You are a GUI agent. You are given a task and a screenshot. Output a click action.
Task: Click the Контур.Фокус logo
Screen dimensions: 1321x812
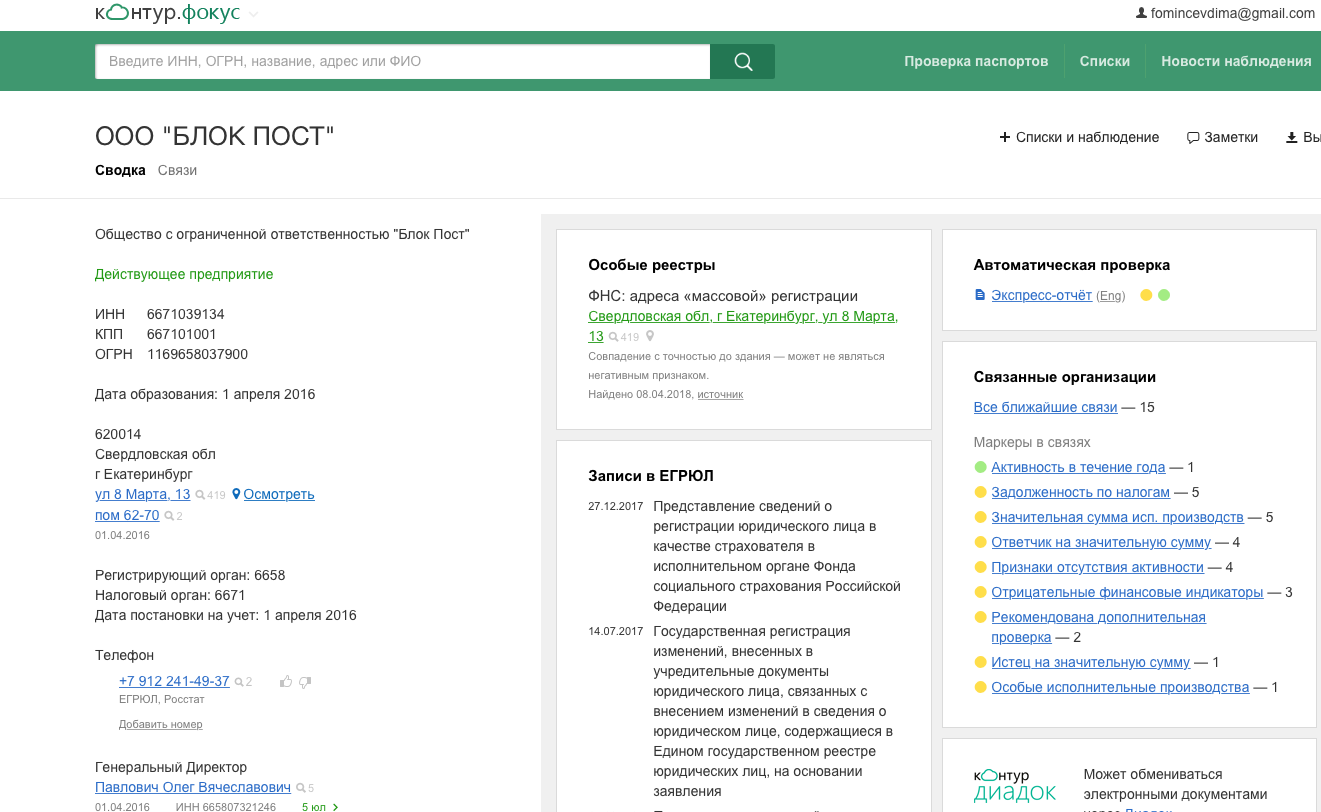(170, 14)
